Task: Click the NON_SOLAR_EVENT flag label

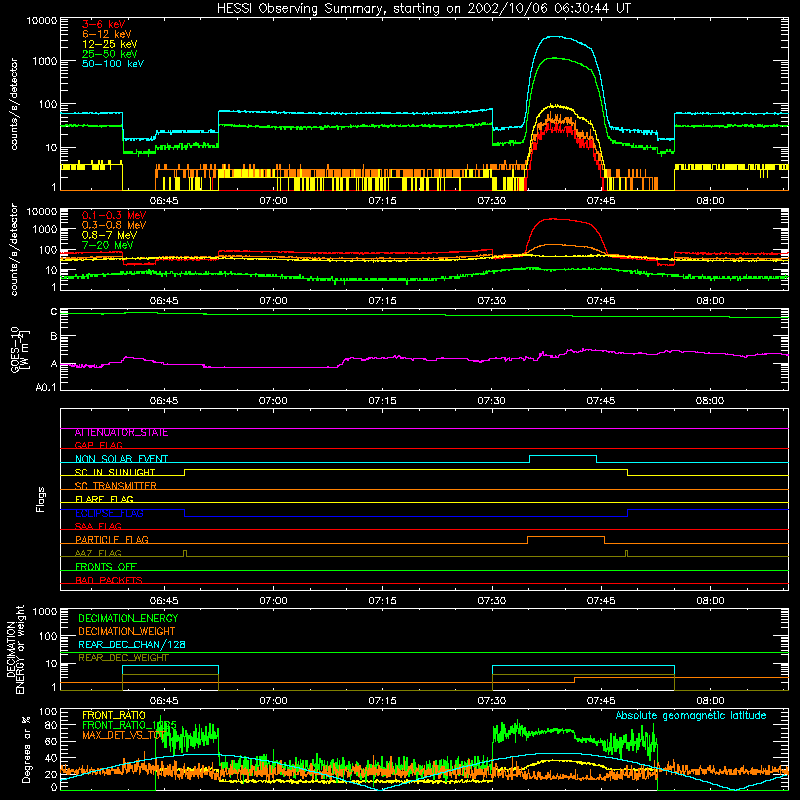Action: pos(121,459)
